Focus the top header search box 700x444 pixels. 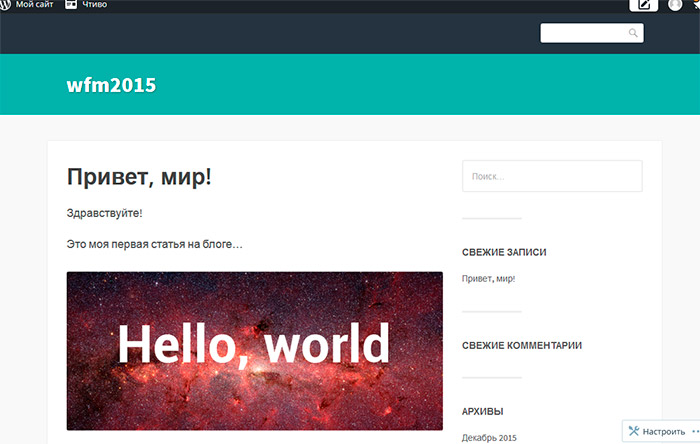click(584, 33)
